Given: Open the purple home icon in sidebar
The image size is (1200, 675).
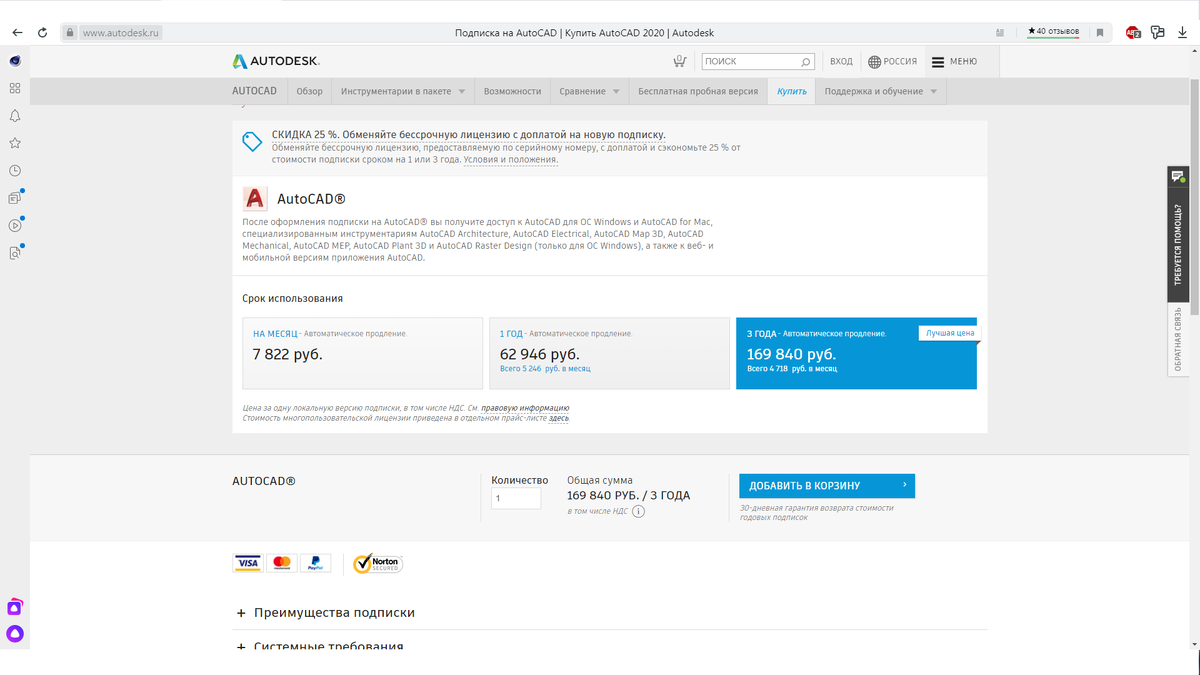Looking at the screenshot, I should click(x=15, y=607).
